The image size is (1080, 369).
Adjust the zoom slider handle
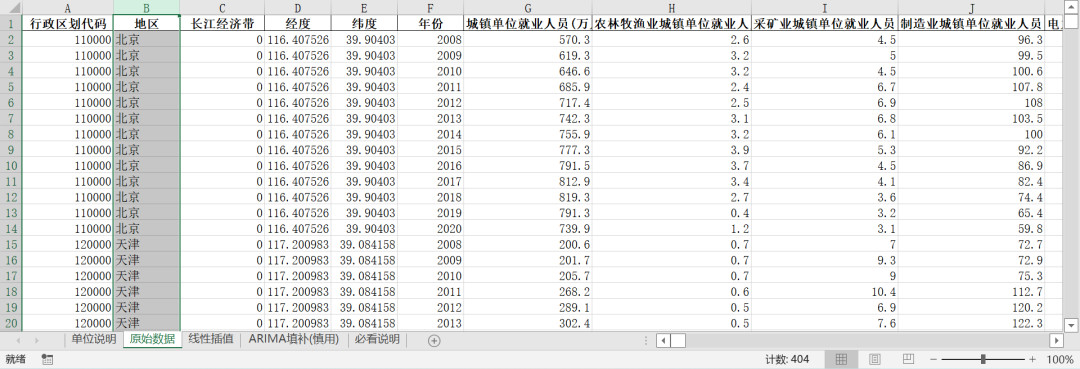[x=983, y=359]
